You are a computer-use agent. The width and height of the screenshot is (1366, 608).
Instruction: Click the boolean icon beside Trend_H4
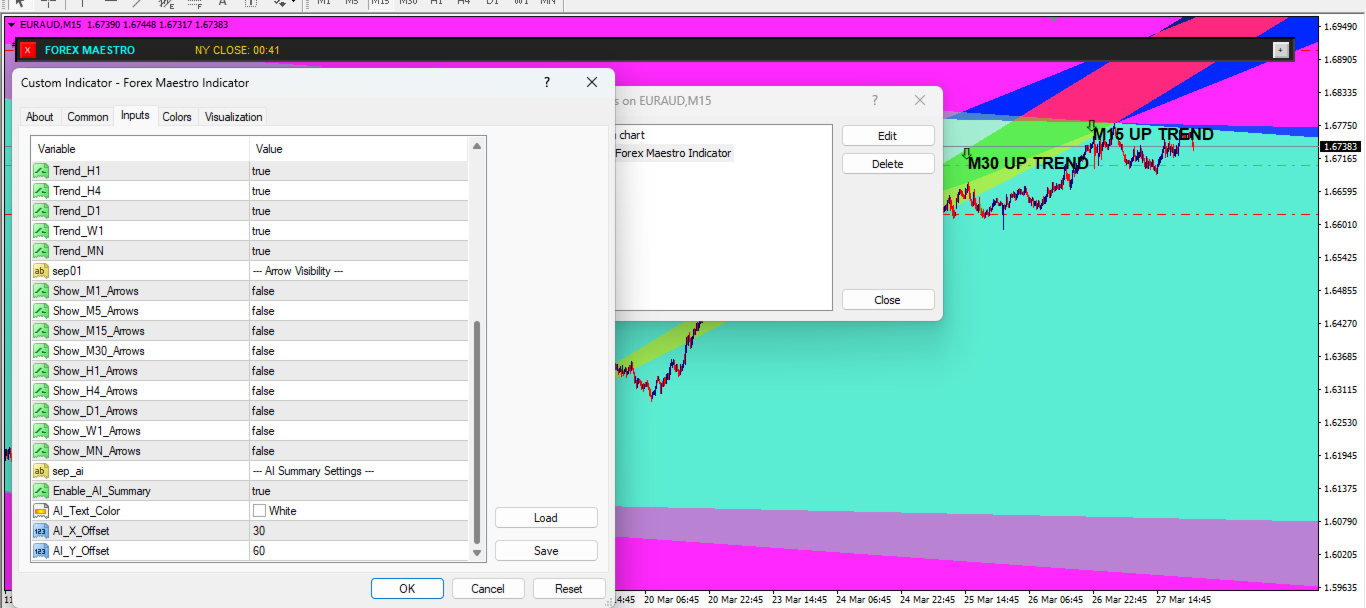(41, 191)
